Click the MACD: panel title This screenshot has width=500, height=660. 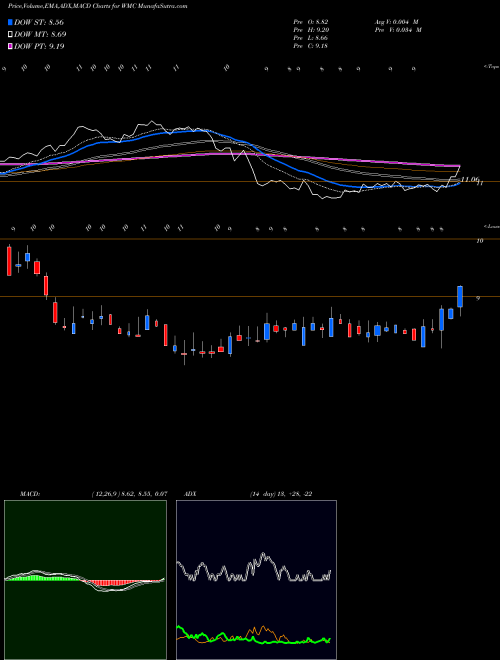(x=29, y=494)
